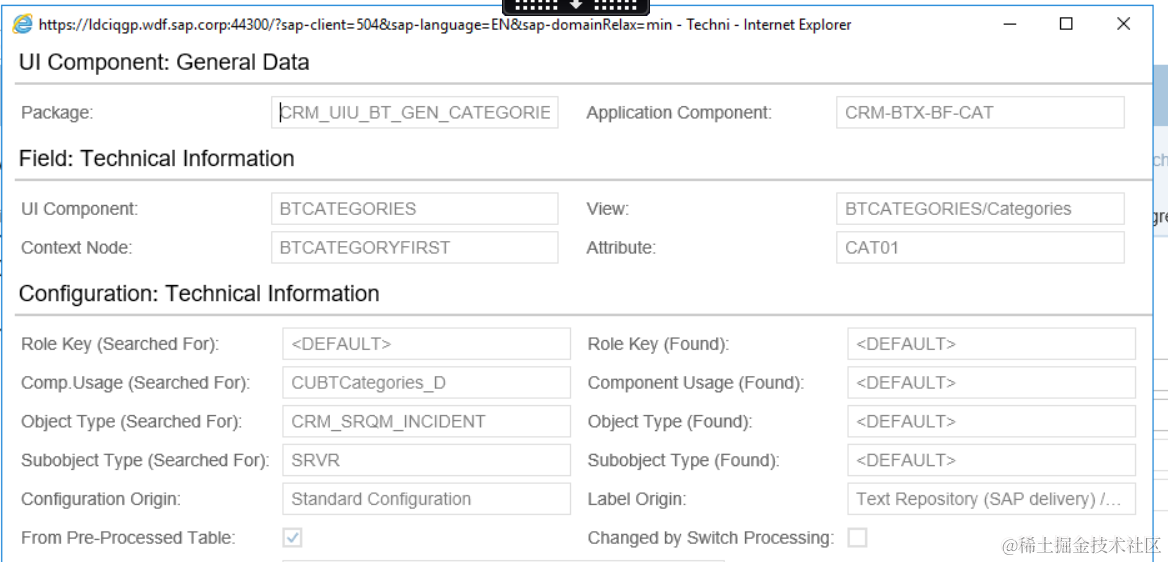
Task: Click the Internet Explorer logo icon
Action: 23,24
